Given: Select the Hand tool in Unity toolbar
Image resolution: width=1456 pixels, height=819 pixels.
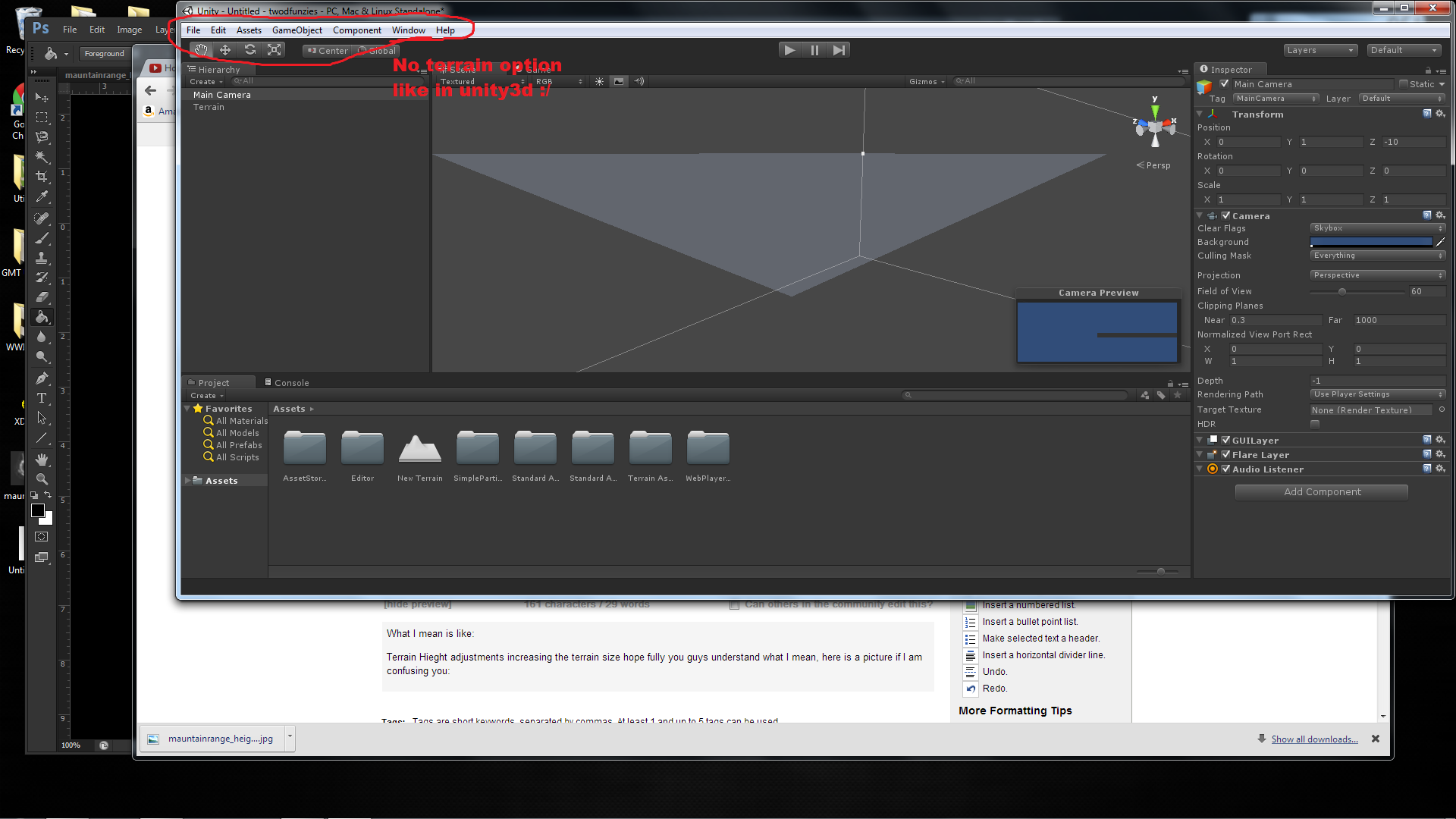Looking at the screenshot, I should 201,50.
